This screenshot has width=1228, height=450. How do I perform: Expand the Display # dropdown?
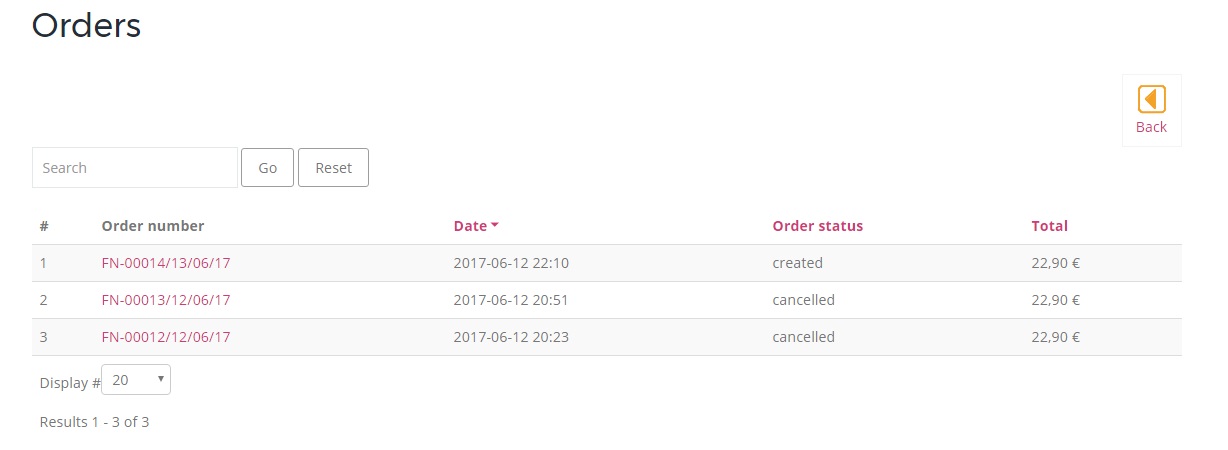click(x=136, y=380)
